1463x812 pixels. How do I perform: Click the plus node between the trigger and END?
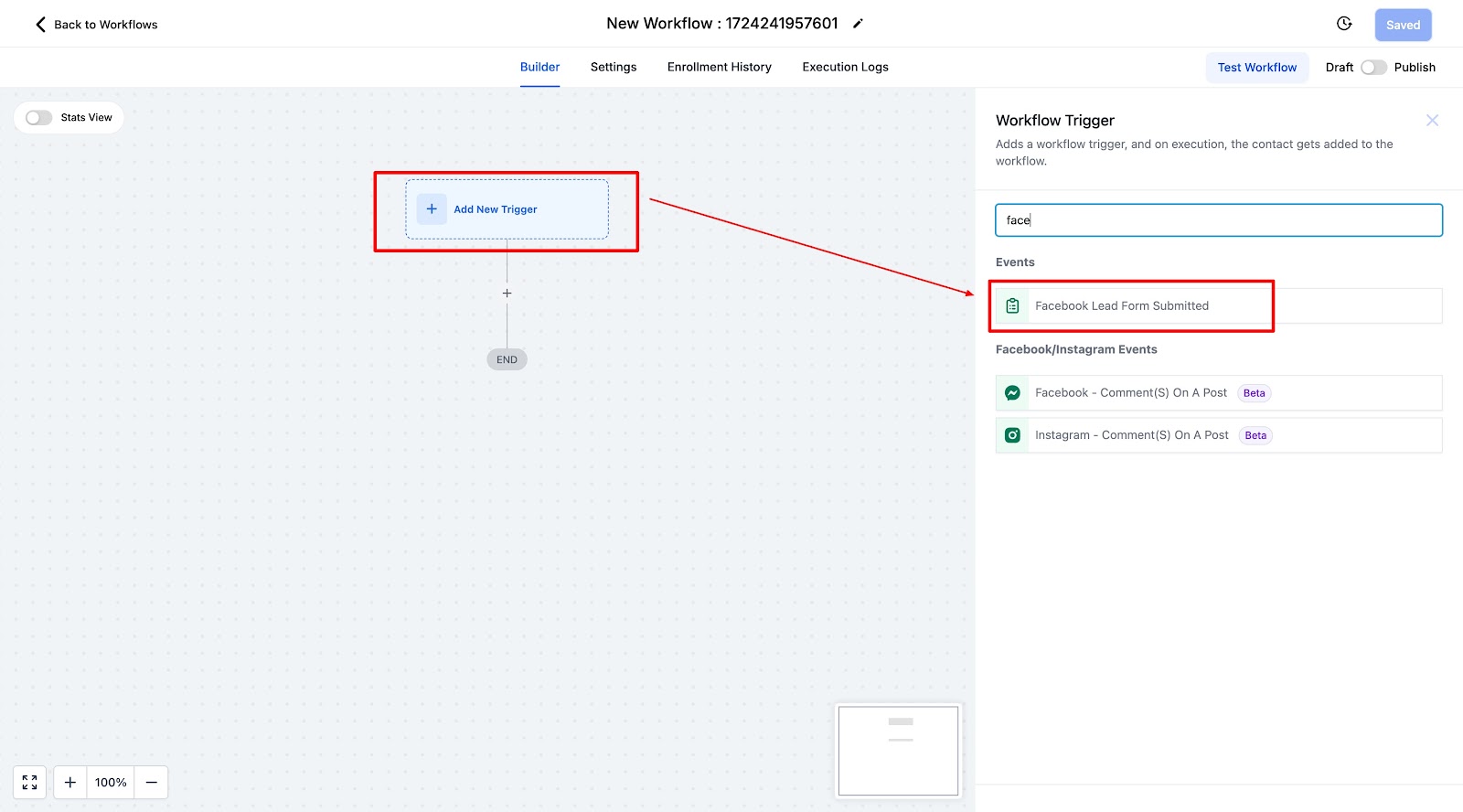click(x=507, y=294)
